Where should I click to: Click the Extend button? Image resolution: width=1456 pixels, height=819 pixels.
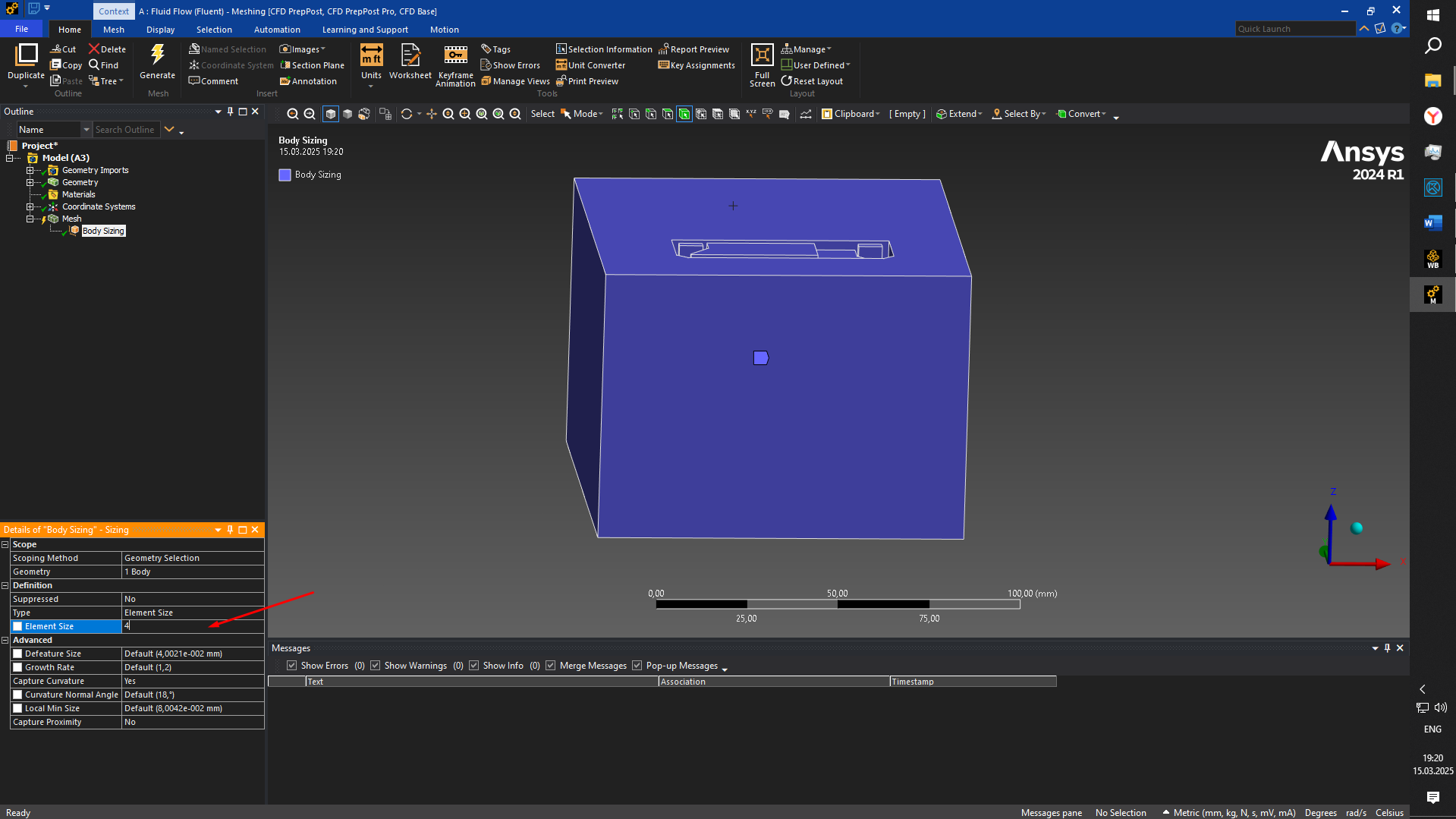click(959, 114)
